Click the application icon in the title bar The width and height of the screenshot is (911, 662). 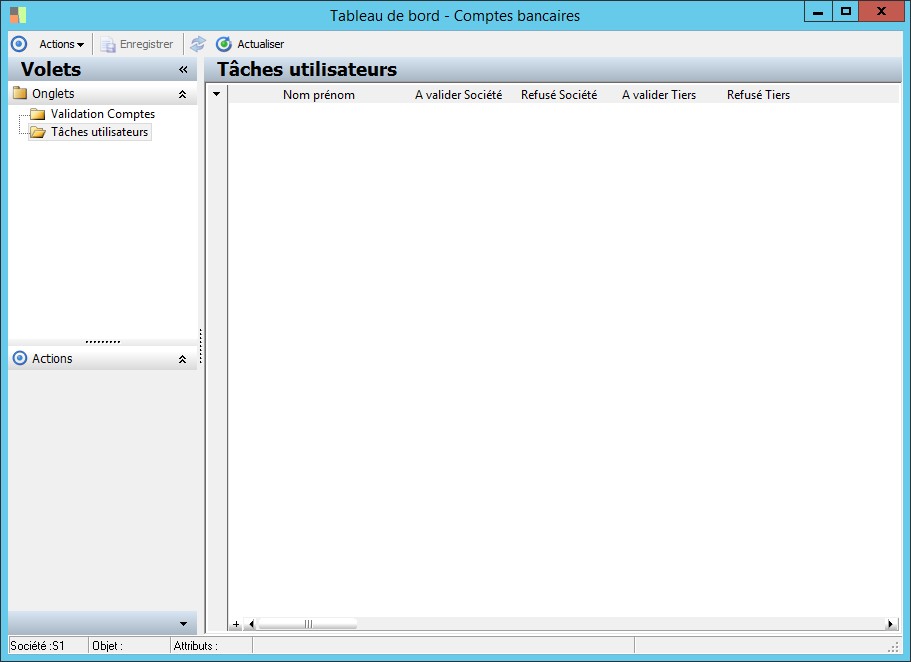coord(18,15)
